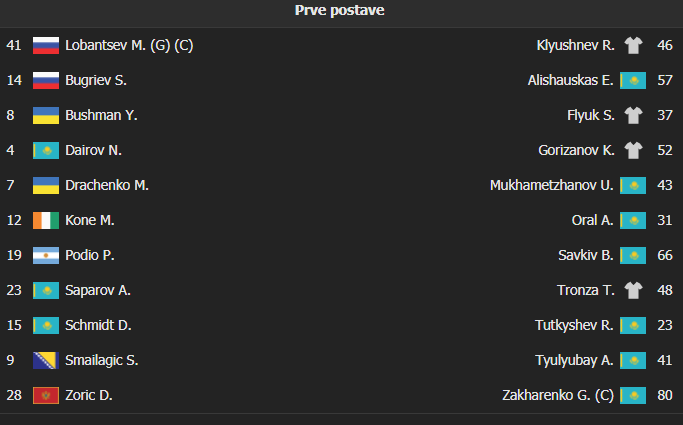Viewport: 683px width, 425px height.
Task: Click the Ukrainian flag next to Bushman Y.
Action: tap(46, 115)
